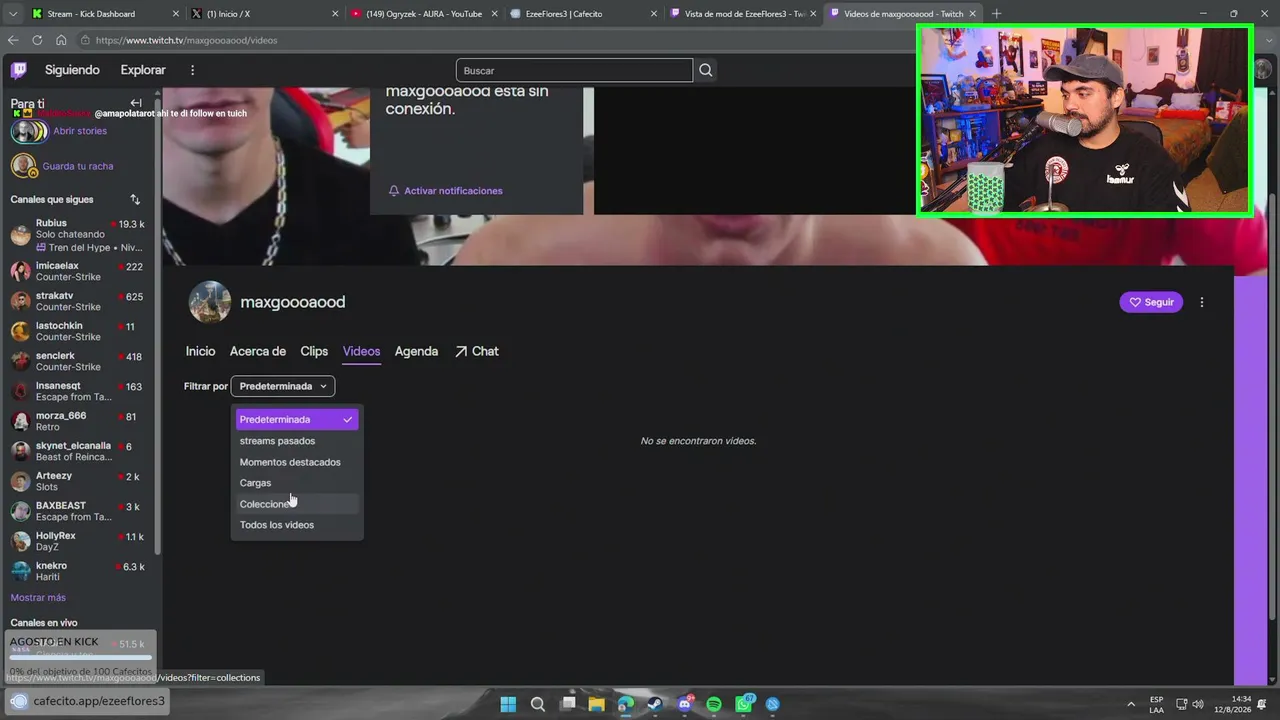
Task: Click the browser address bar URL
Action: [187, 40]
